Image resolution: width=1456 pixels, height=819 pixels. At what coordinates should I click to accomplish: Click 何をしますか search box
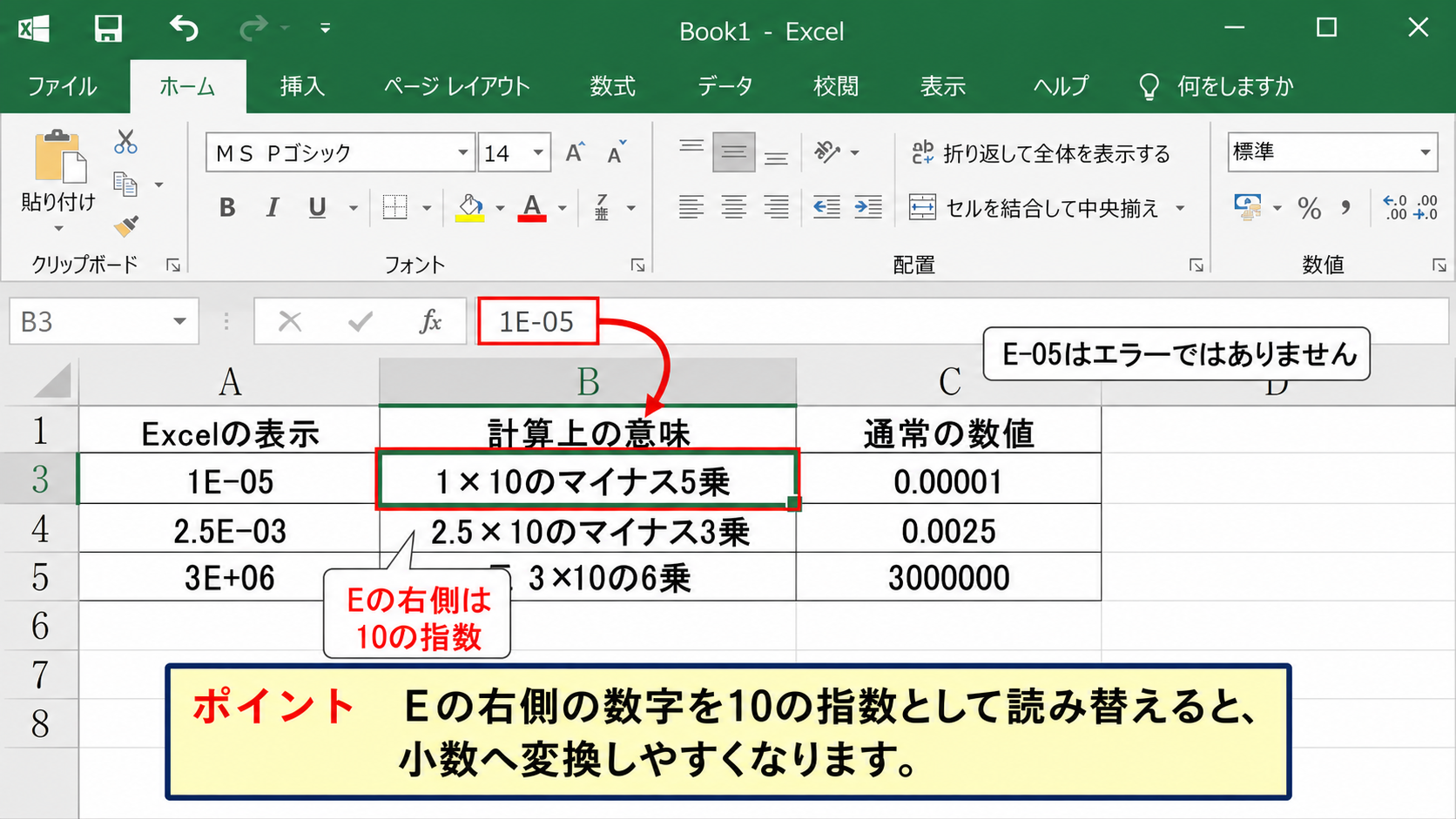pos(1216,86)
